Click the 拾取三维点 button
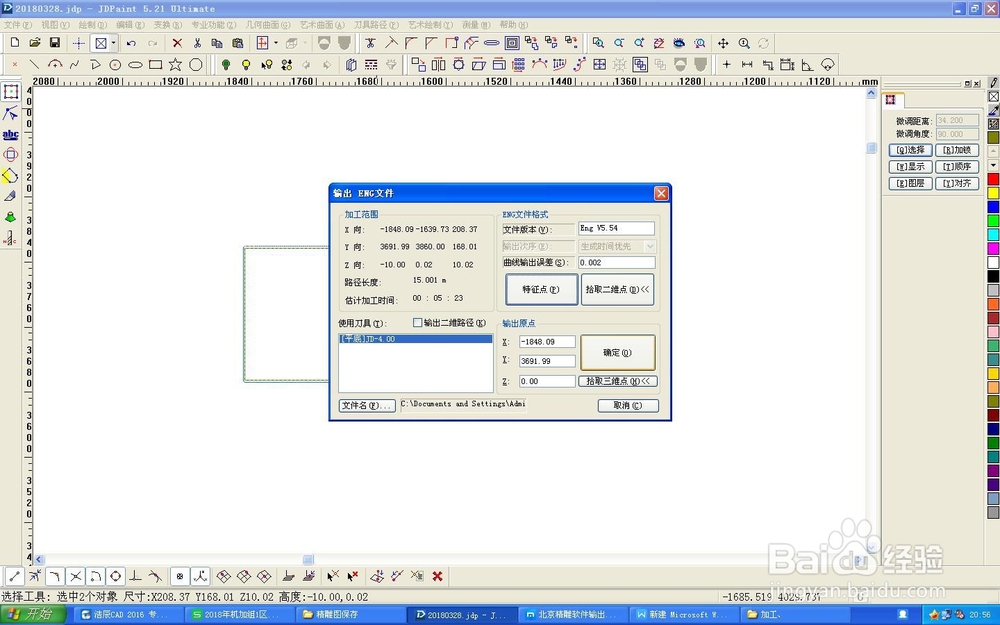Screen dimensions: 1000x625 tap(617, 381)
